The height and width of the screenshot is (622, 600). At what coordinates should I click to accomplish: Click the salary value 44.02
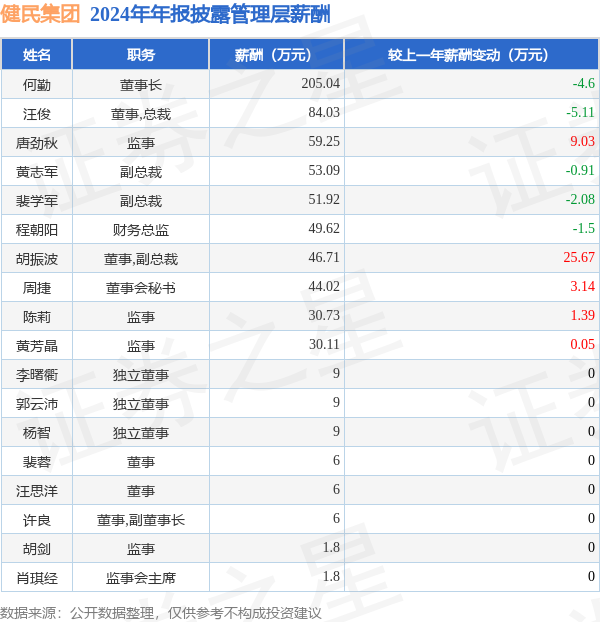coord(324,286)
